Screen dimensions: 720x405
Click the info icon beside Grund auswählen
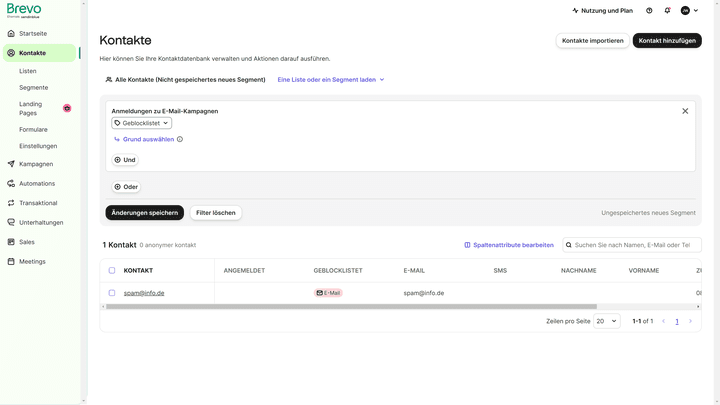pyautogui.click(x=180, y=139)
